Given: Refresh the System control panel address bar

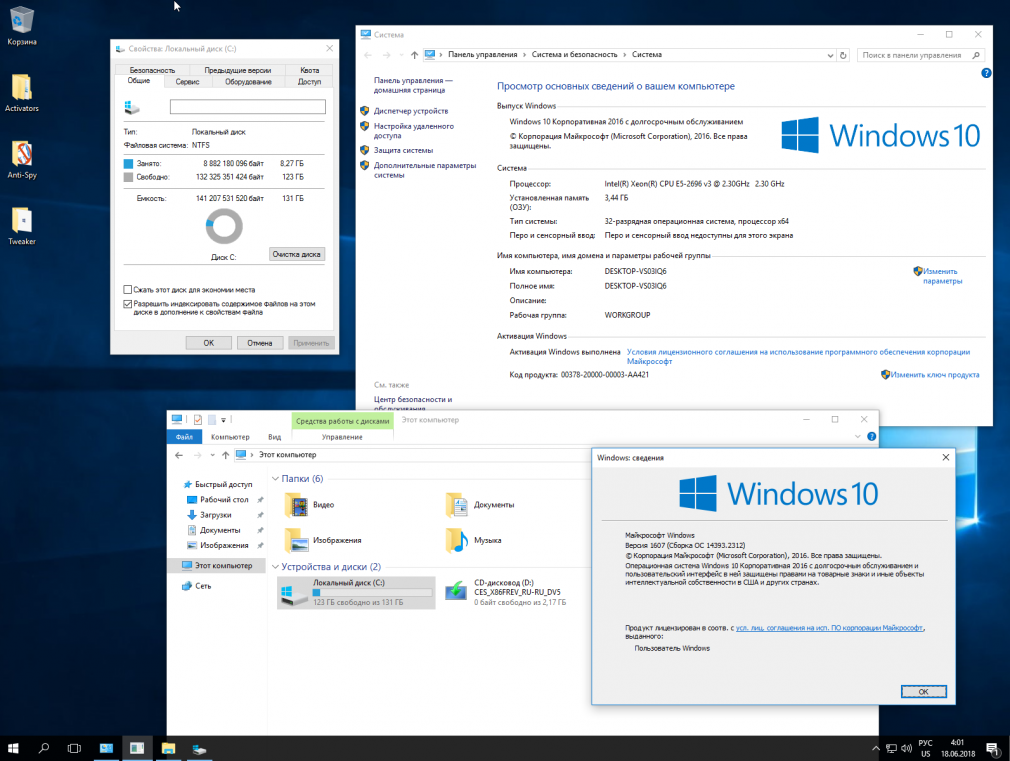Looking at the screenshot, I should coord(843,55).
